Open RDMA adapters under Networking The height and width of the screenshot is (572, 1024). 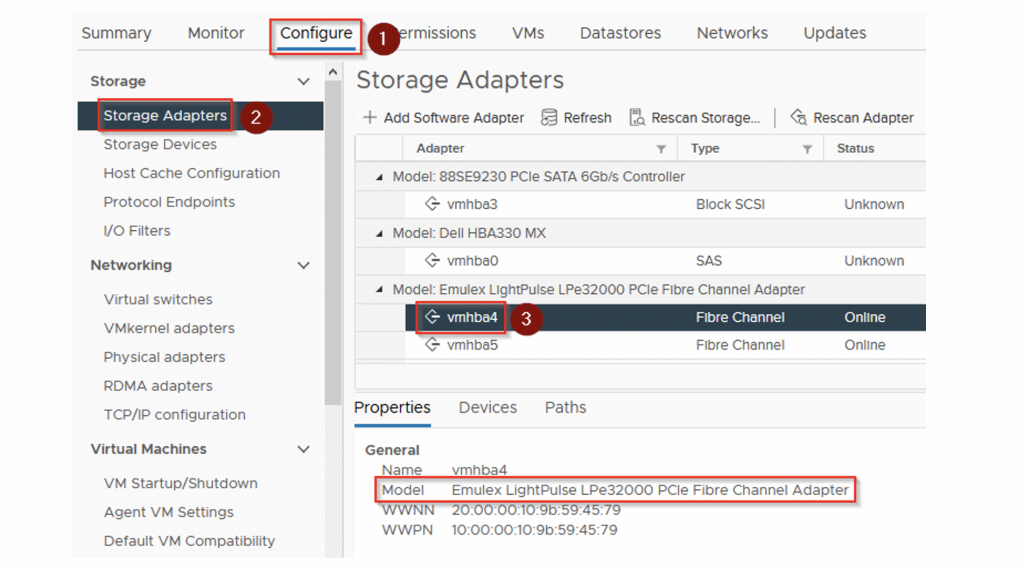(x=158, y=386)
